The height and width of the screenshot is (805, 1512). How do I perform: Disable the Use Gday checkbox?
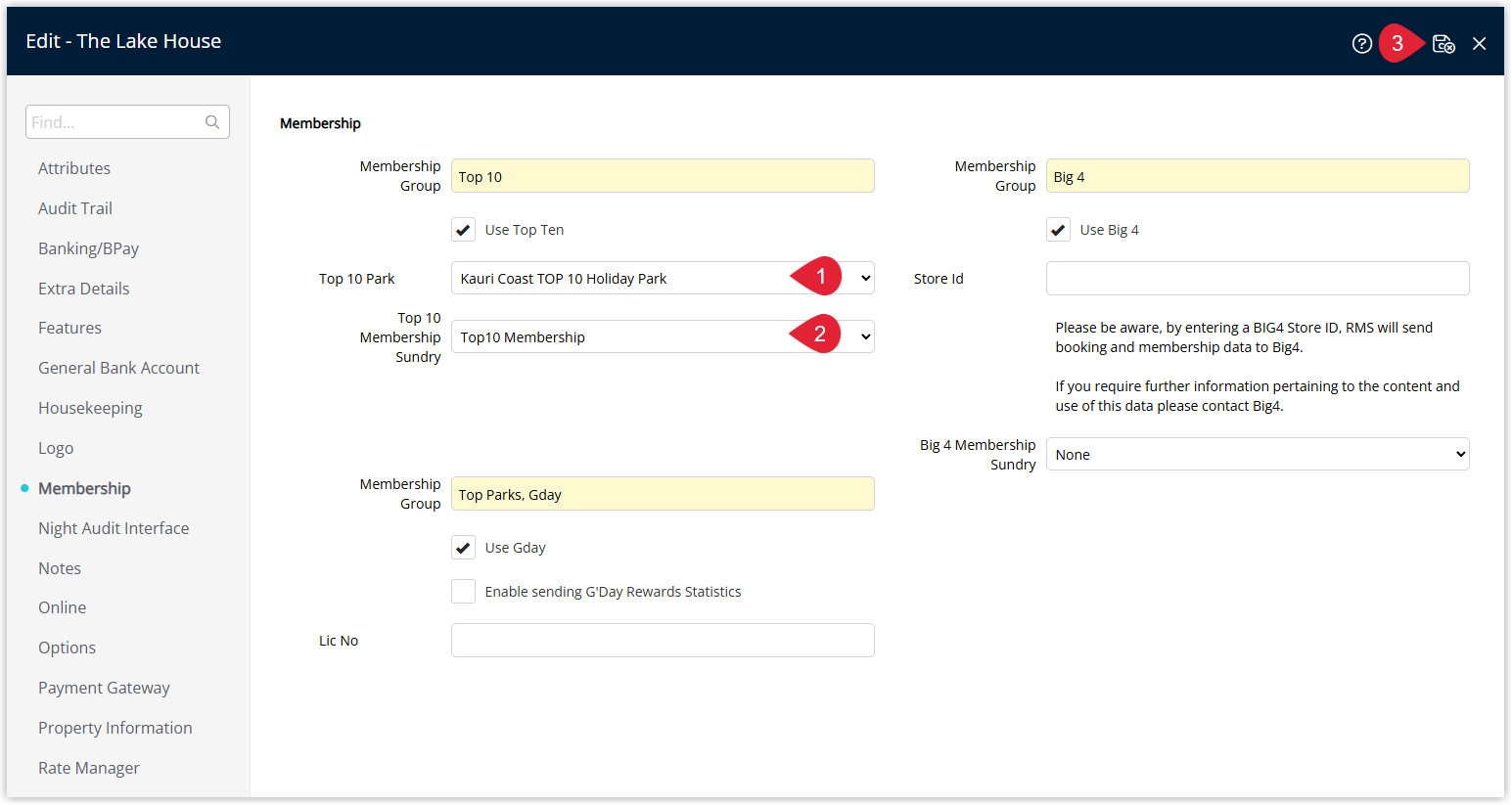464,548
